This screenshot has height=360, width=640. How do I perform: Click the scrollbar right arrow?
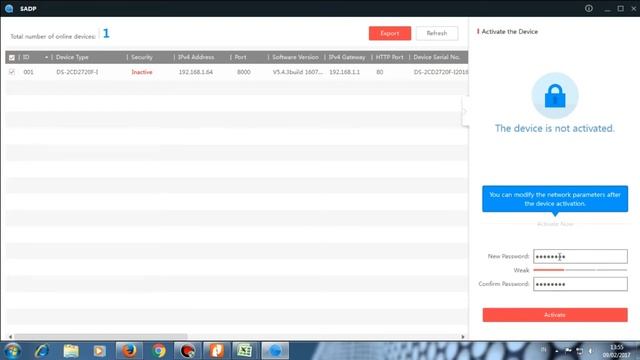pos(462,337)
